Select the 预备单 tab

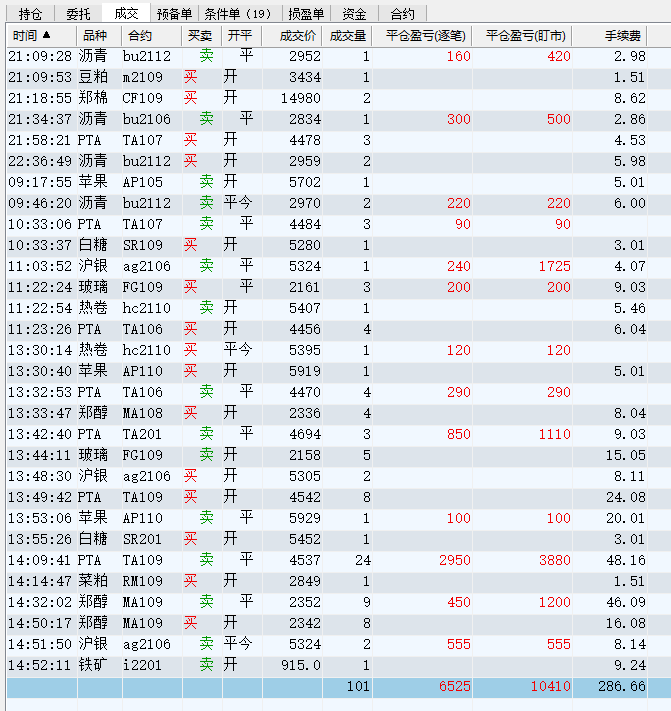(x=174, y=14)
